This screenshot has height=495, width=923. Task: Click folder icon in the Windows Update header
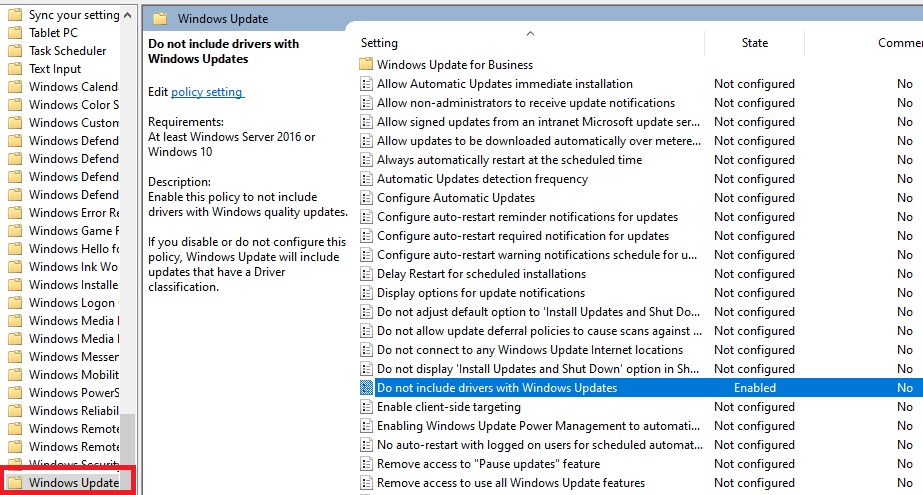[160, 19]
